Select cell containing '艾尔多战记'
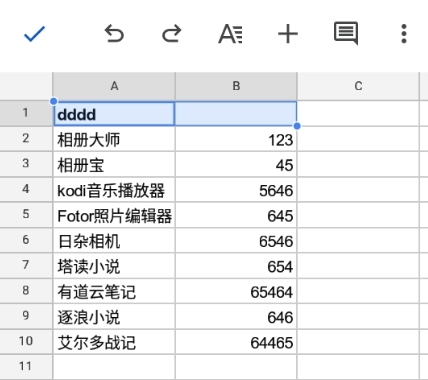 click(114, 341)
